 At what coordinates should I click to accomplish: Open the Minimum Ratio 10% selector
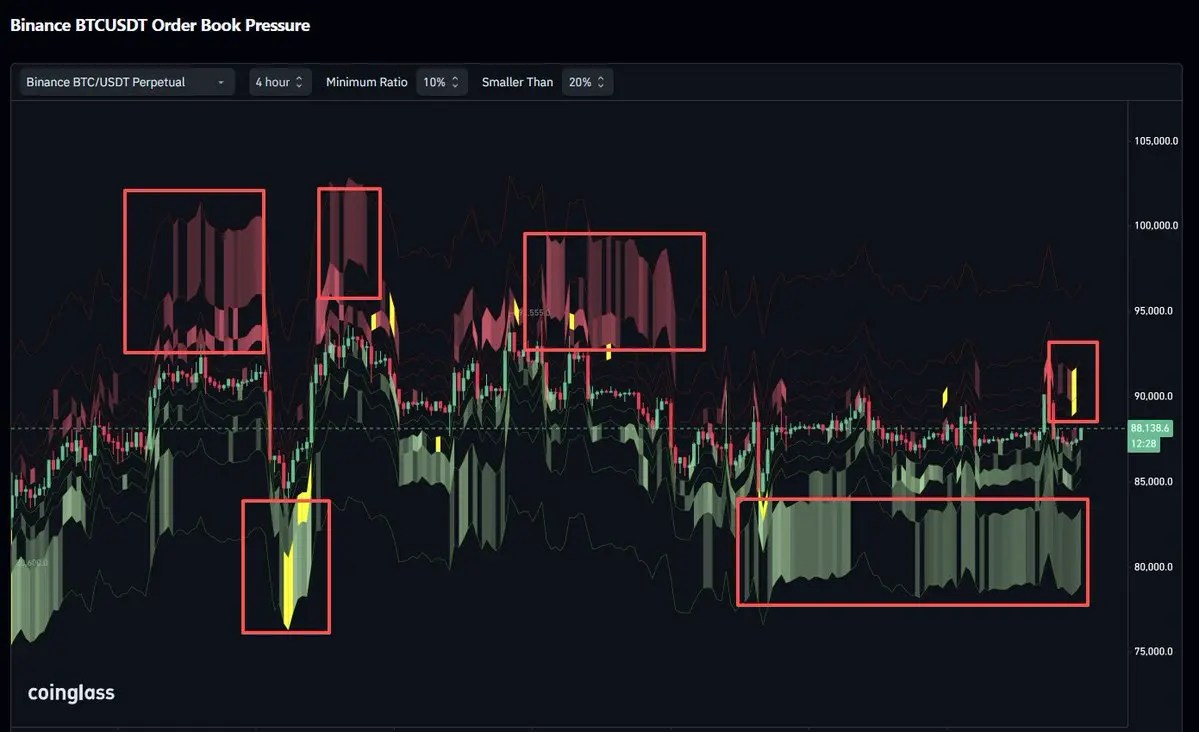click(441, 82)
